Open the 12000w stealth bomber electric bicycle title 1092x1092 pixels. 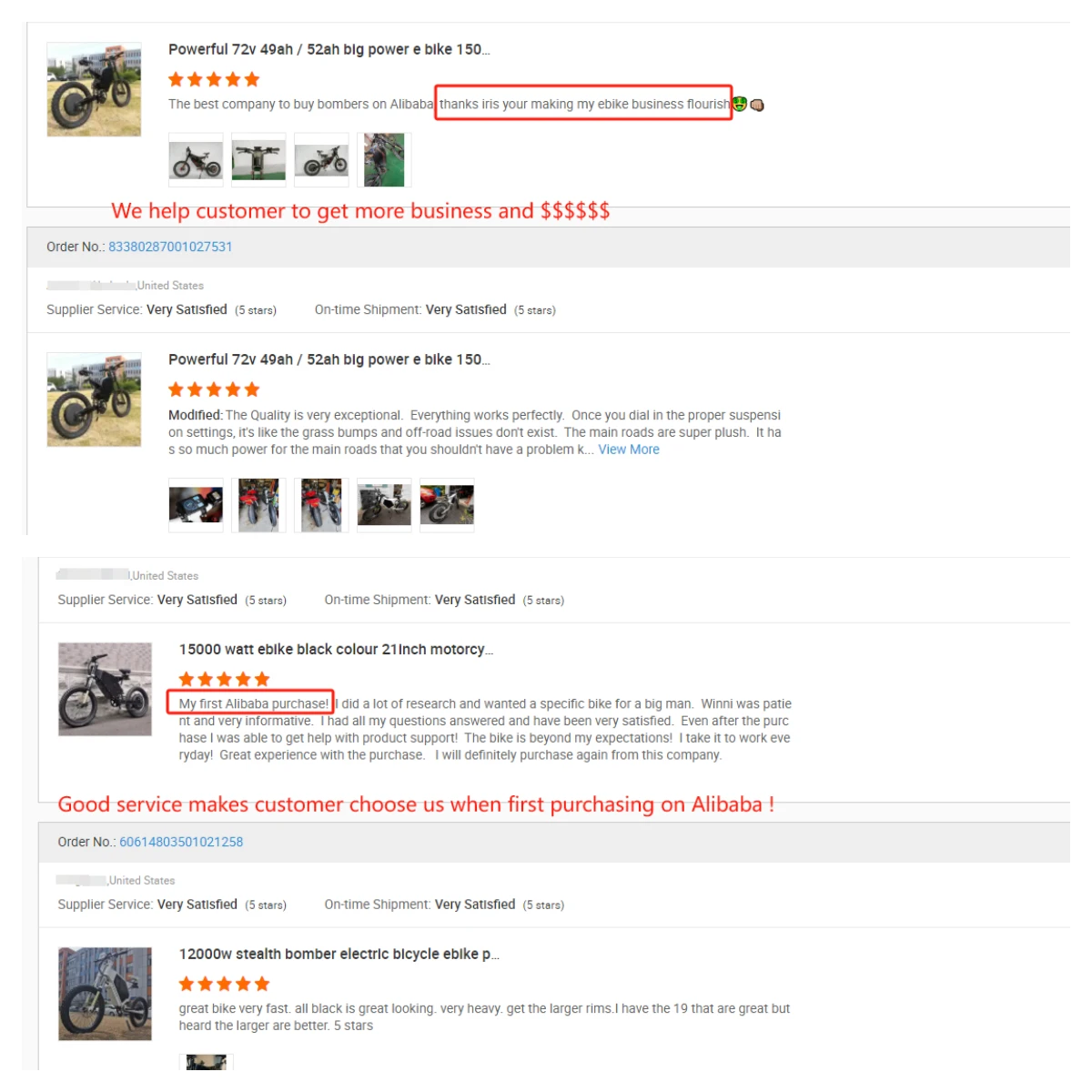(x=339, y=954)
